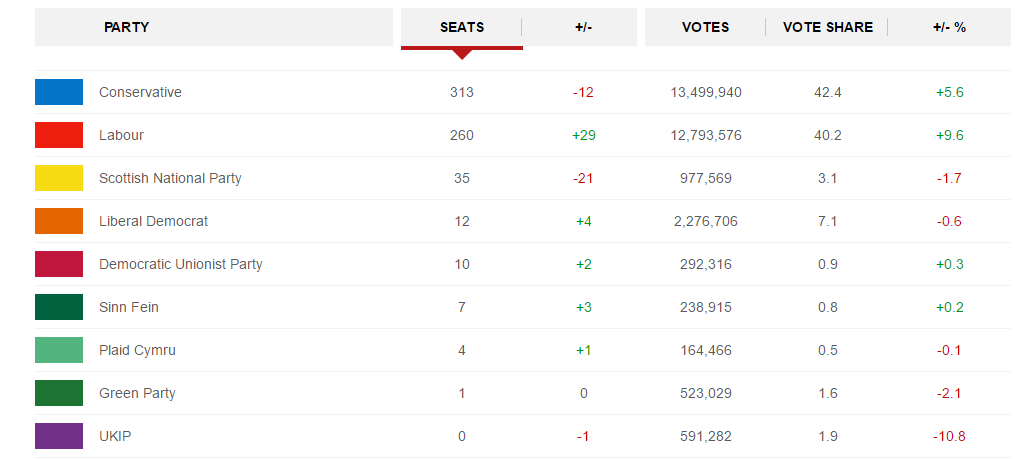The height and width of the screenshot is (459, 1019).
Task: Click the red sort arrow under SEATS
Action: tap(461, 54)
